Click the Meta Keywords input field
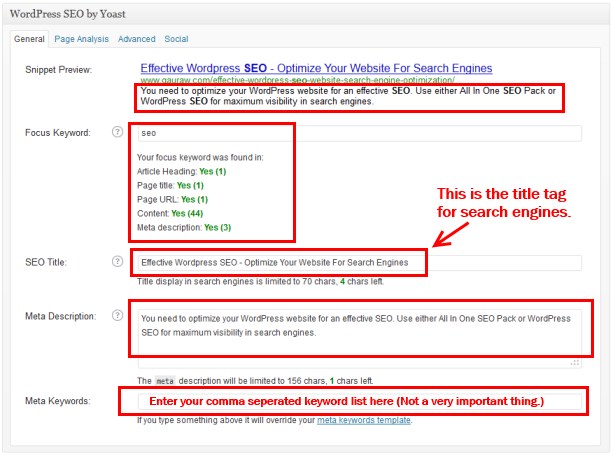Image resolution: width=613 pixels, height=456 pixels. 360,402
